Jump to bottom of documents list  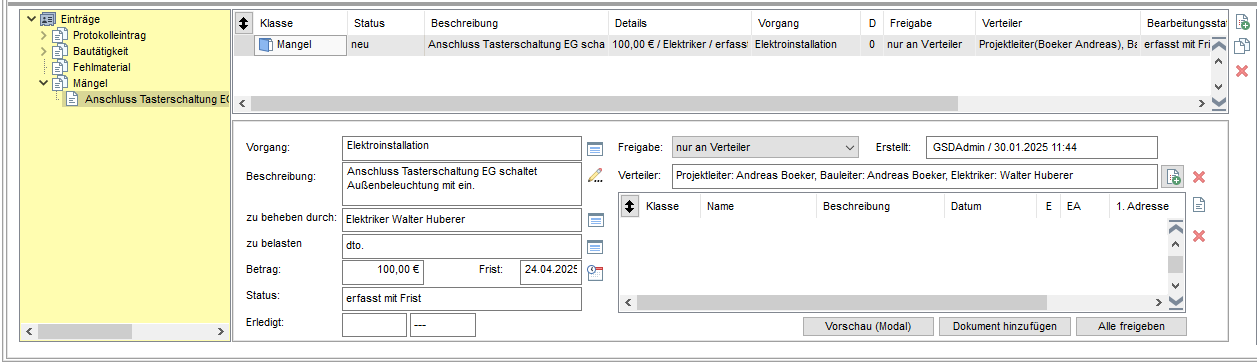click(1176, 302)
